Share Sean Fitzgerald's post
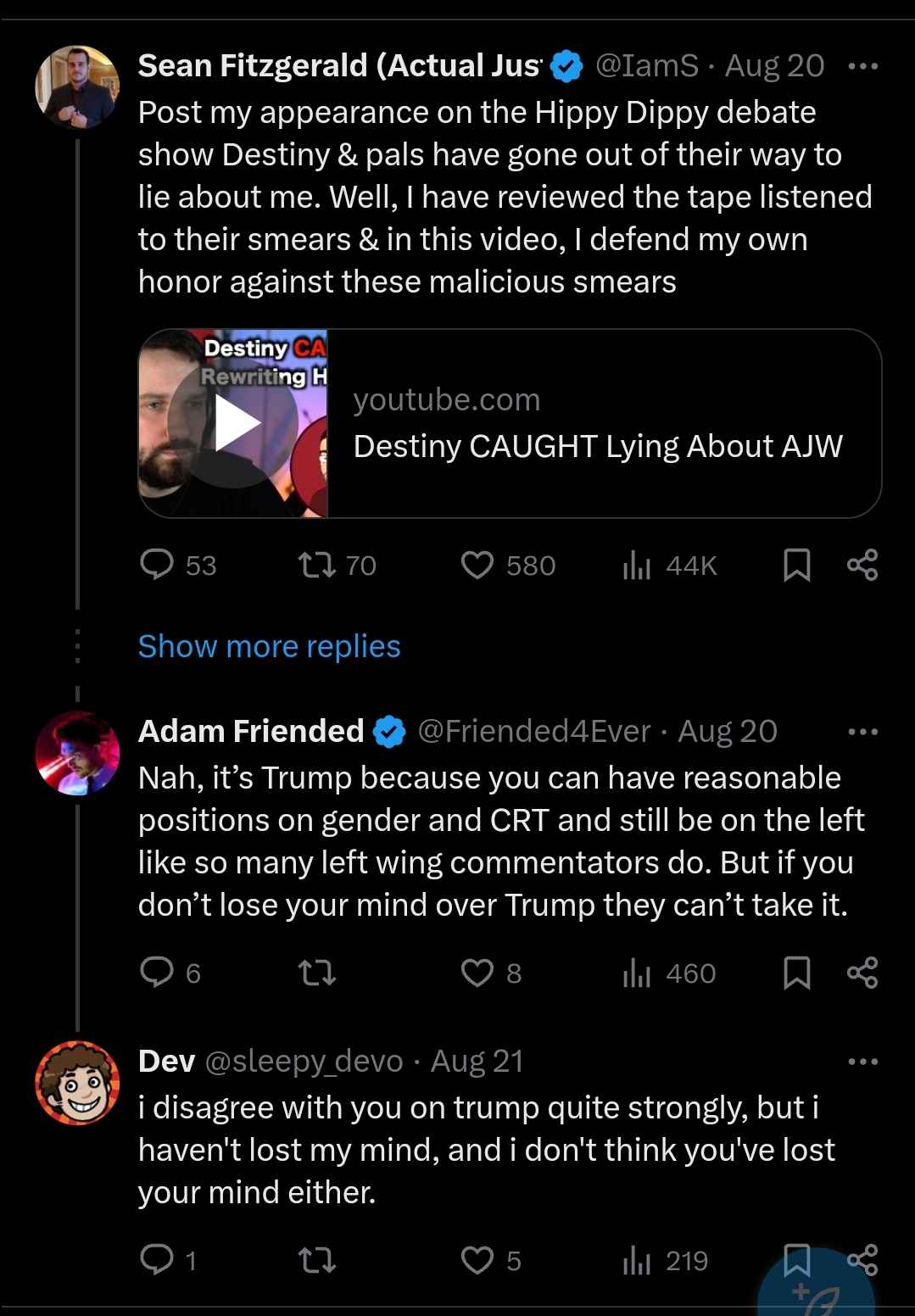 [862, 565]
